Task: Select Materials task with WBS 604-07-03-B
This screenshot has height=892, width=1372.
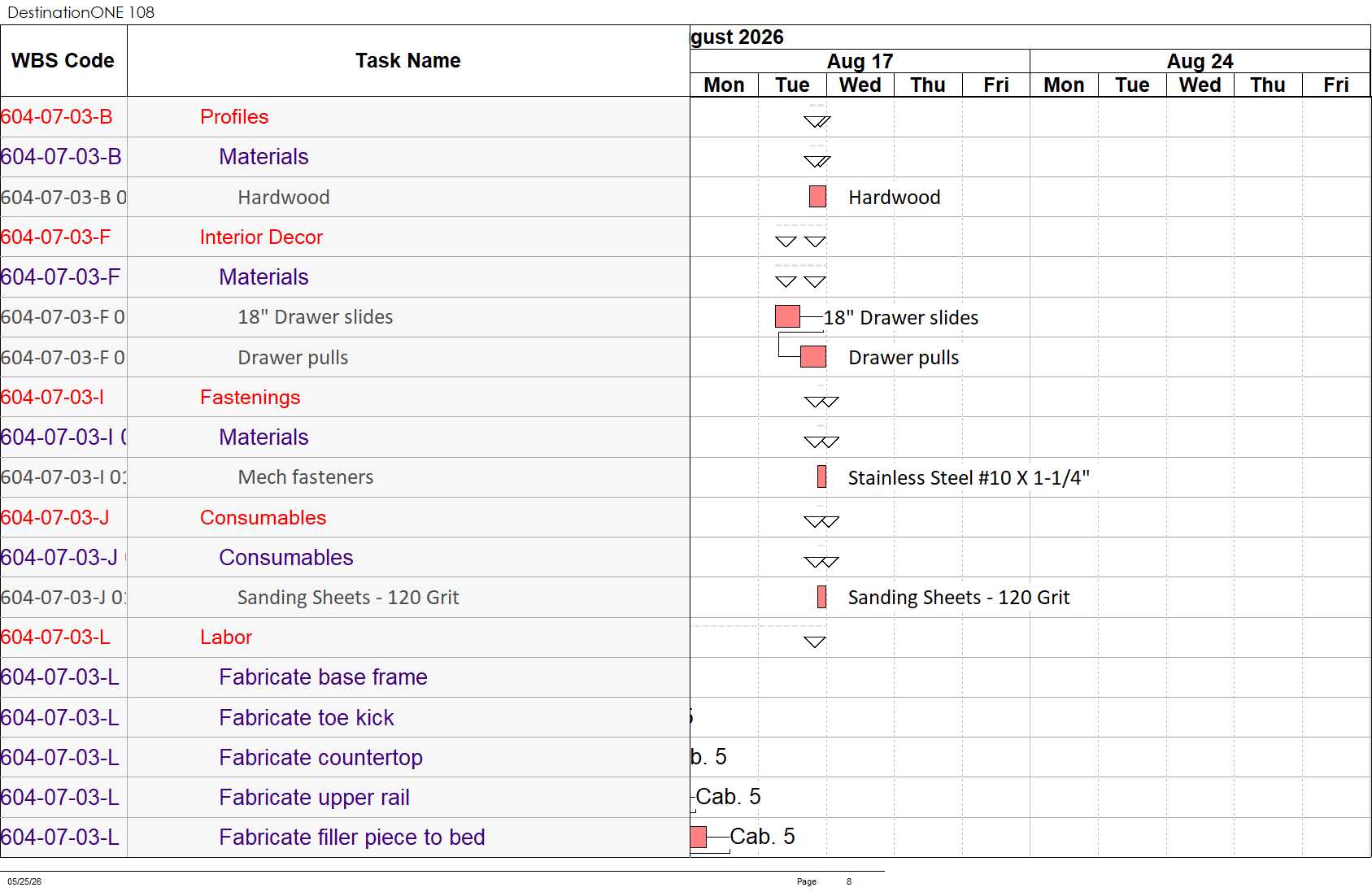Action: pyautogui.click(x=264, y=157)
